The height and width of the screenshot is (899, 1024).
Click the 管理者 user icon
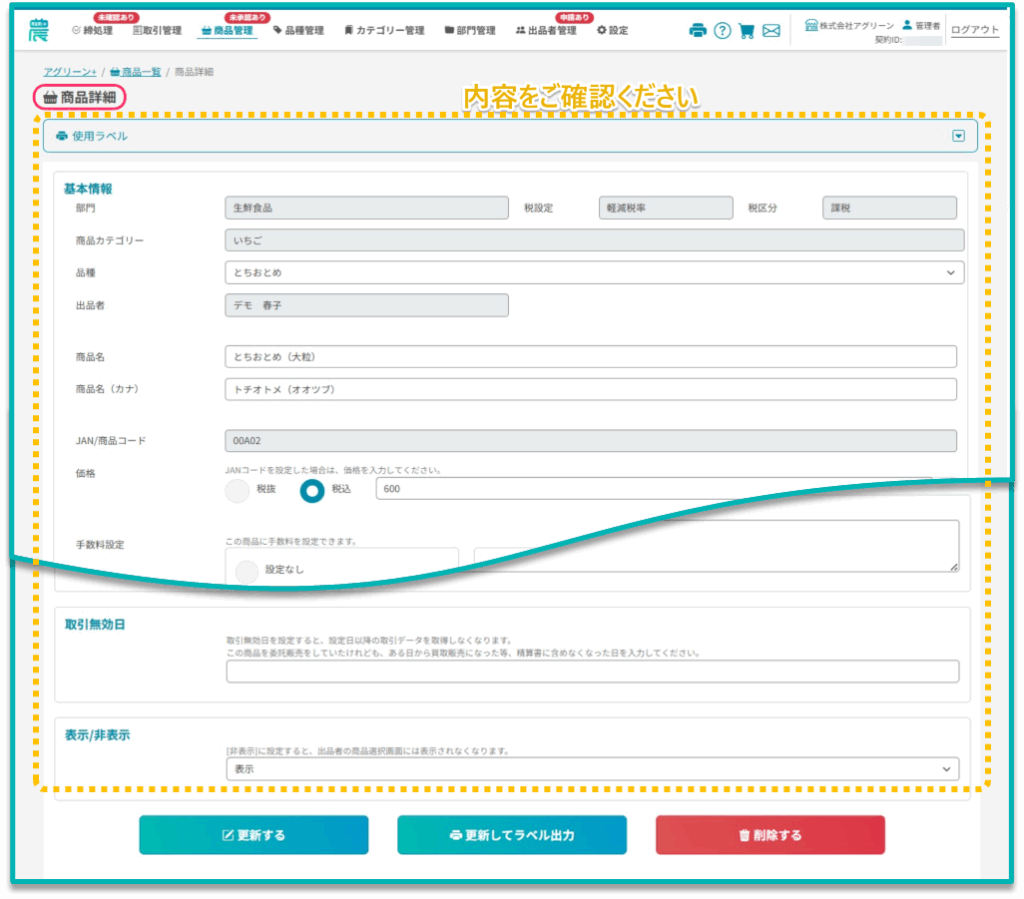907,25
